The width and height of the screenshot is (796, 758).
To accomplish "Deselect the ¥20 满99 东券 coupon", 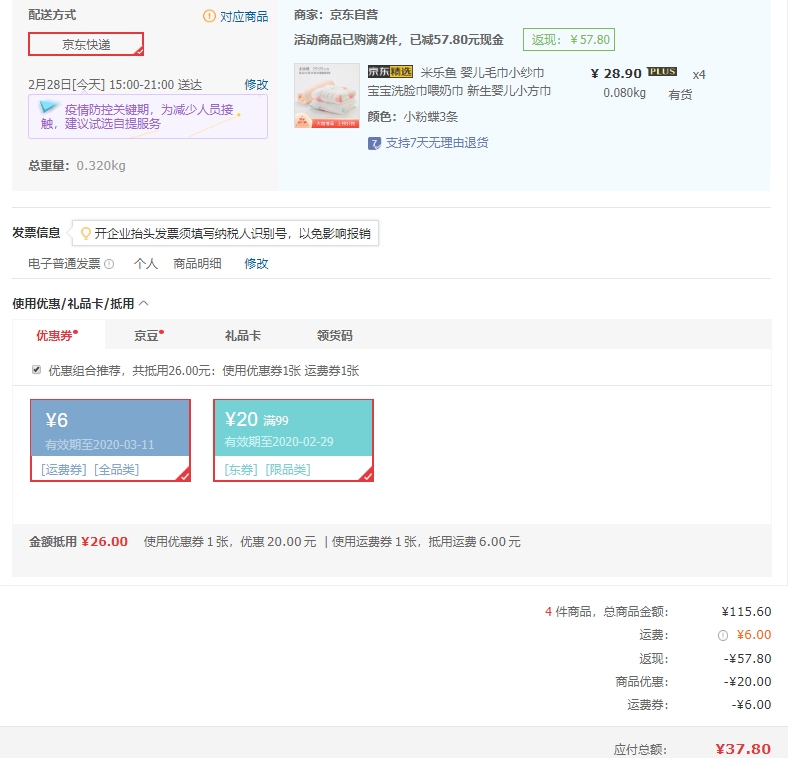I will tap(293, 440).
